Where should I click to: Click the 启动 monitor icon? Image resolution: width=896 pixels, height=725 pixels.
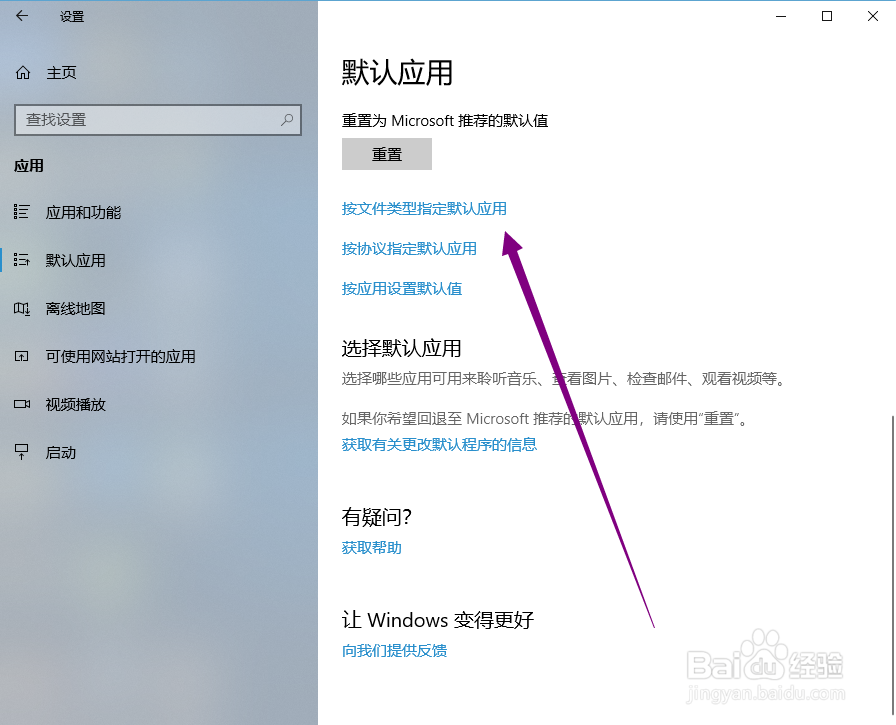point(22,452)
